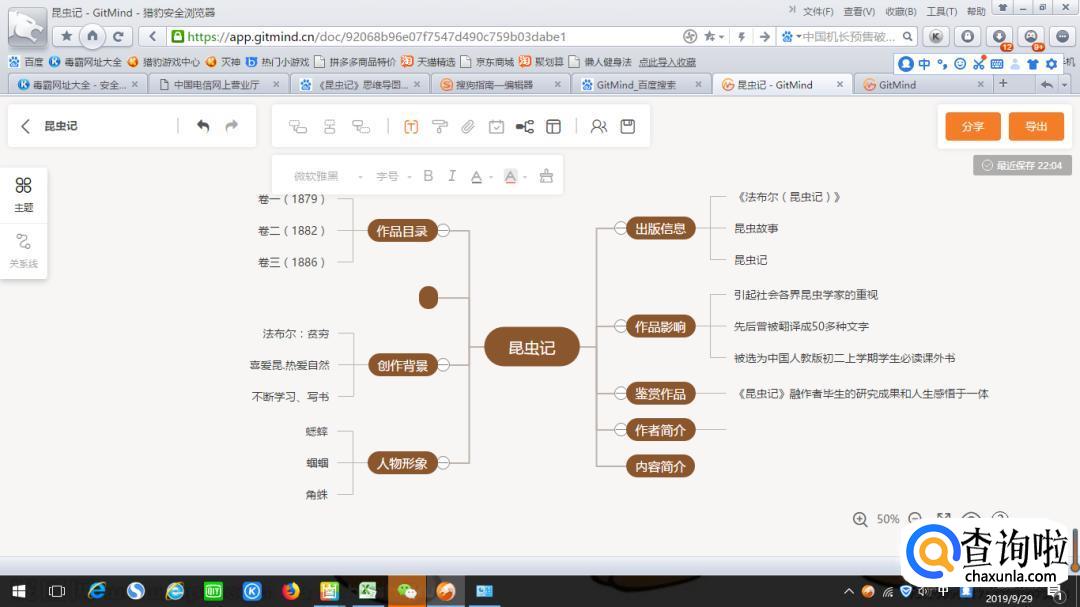Click the orange 导出 button
The image size is (1080, 607).
tap(1035, 126)
